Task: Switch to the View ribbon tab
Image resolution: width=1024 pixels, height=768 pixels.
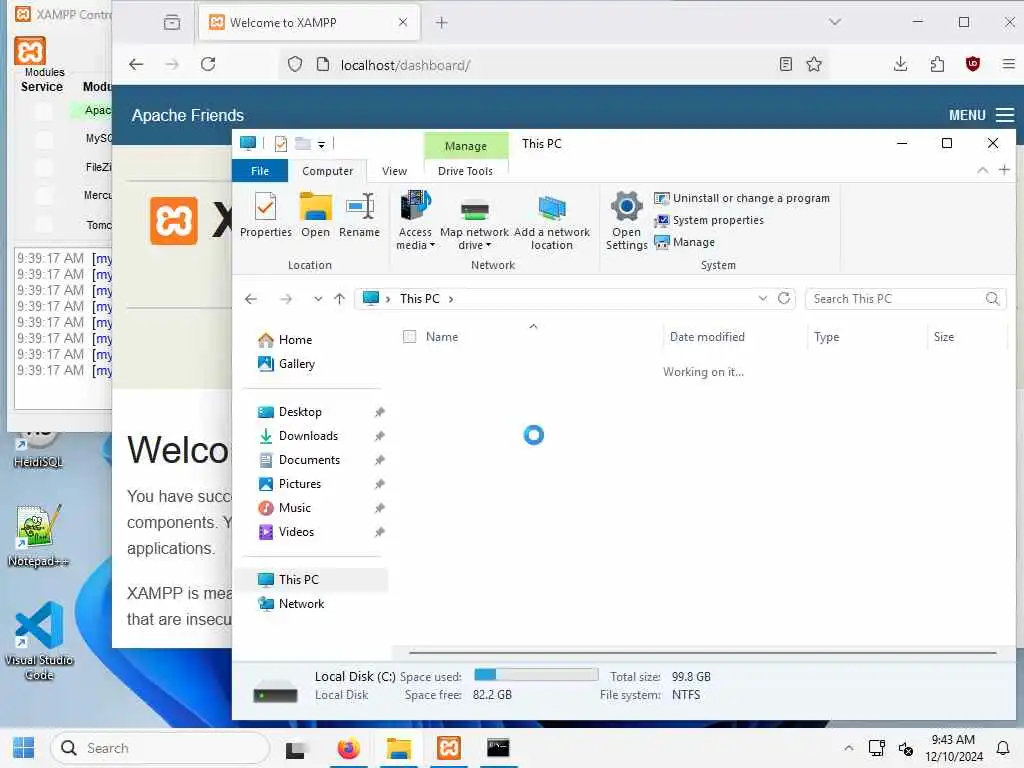Action: pos(394,170)
